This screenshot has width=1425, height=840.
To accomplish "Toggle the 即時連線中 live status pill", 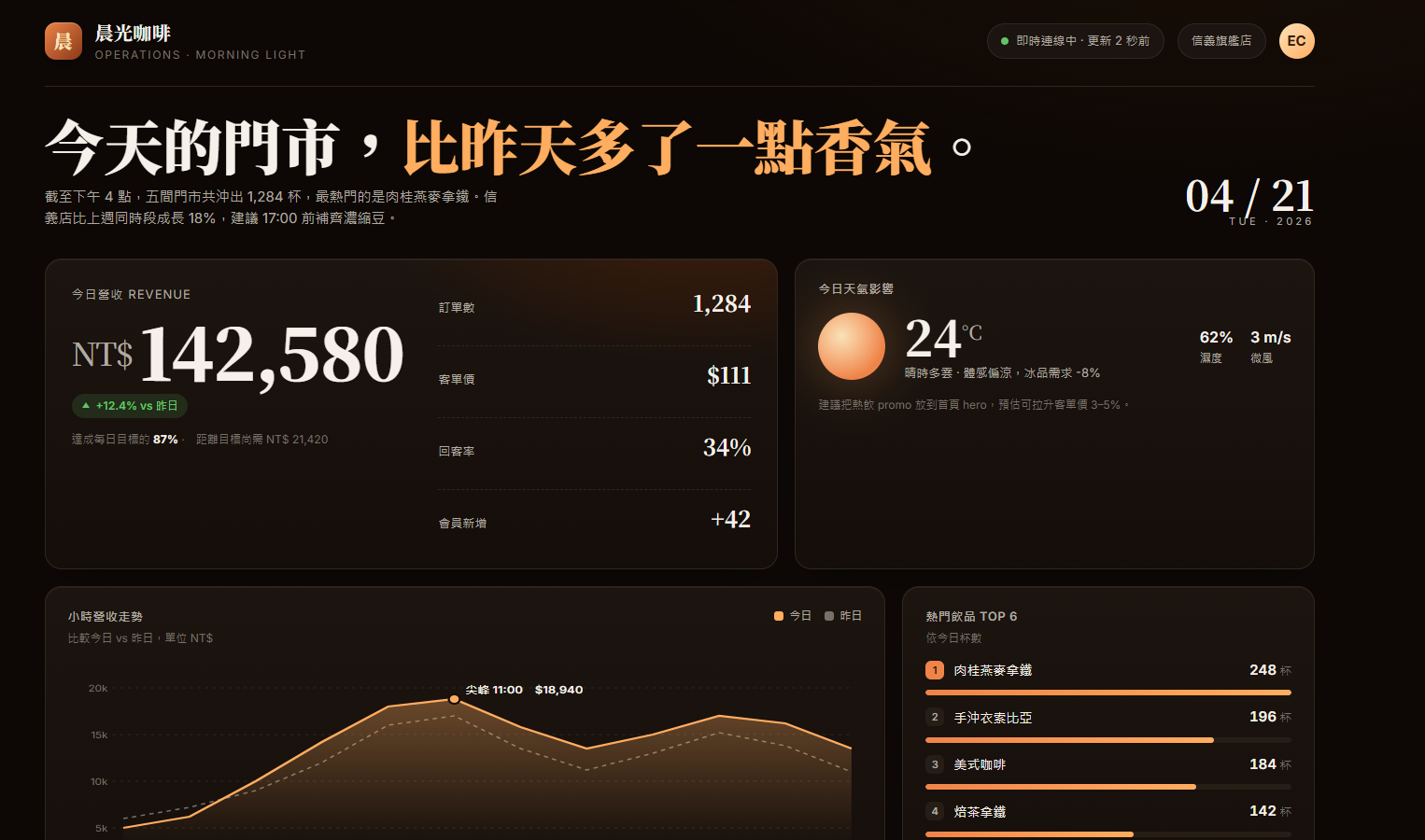I will coord(1075,41).
